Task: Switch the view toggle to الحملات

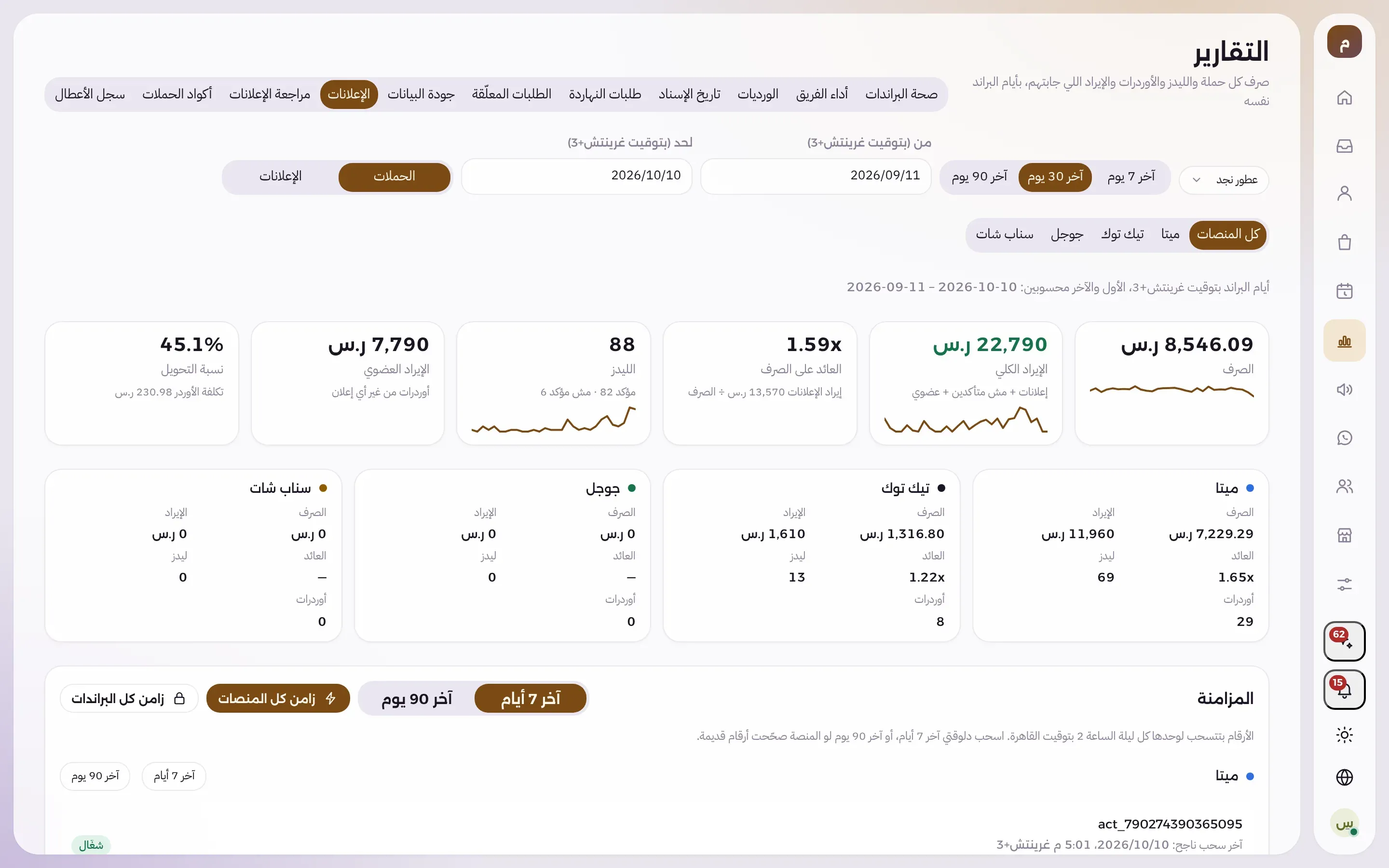Action: [x=395, y=177]
